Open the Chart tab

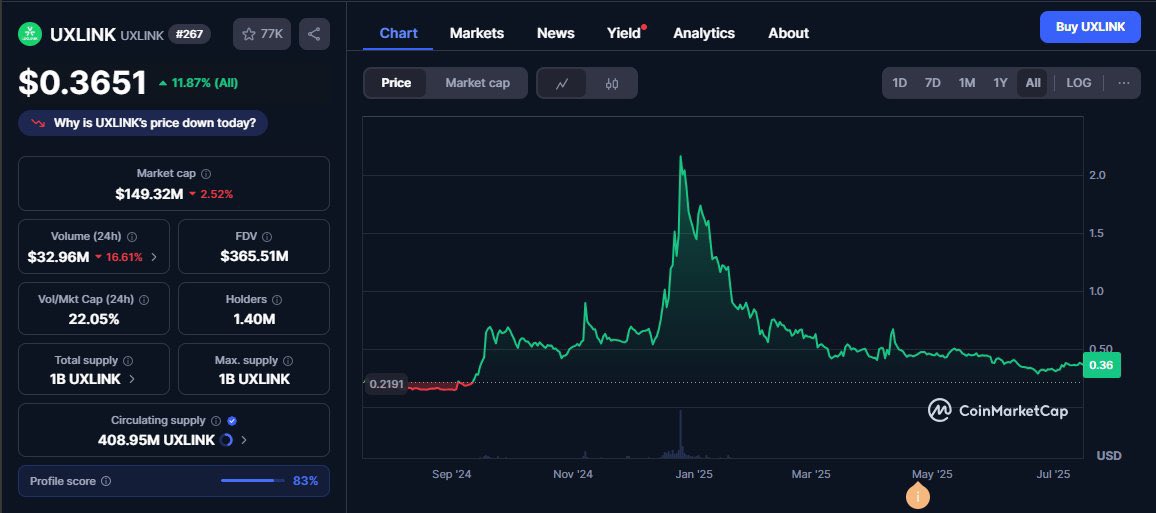pos(398,33)
